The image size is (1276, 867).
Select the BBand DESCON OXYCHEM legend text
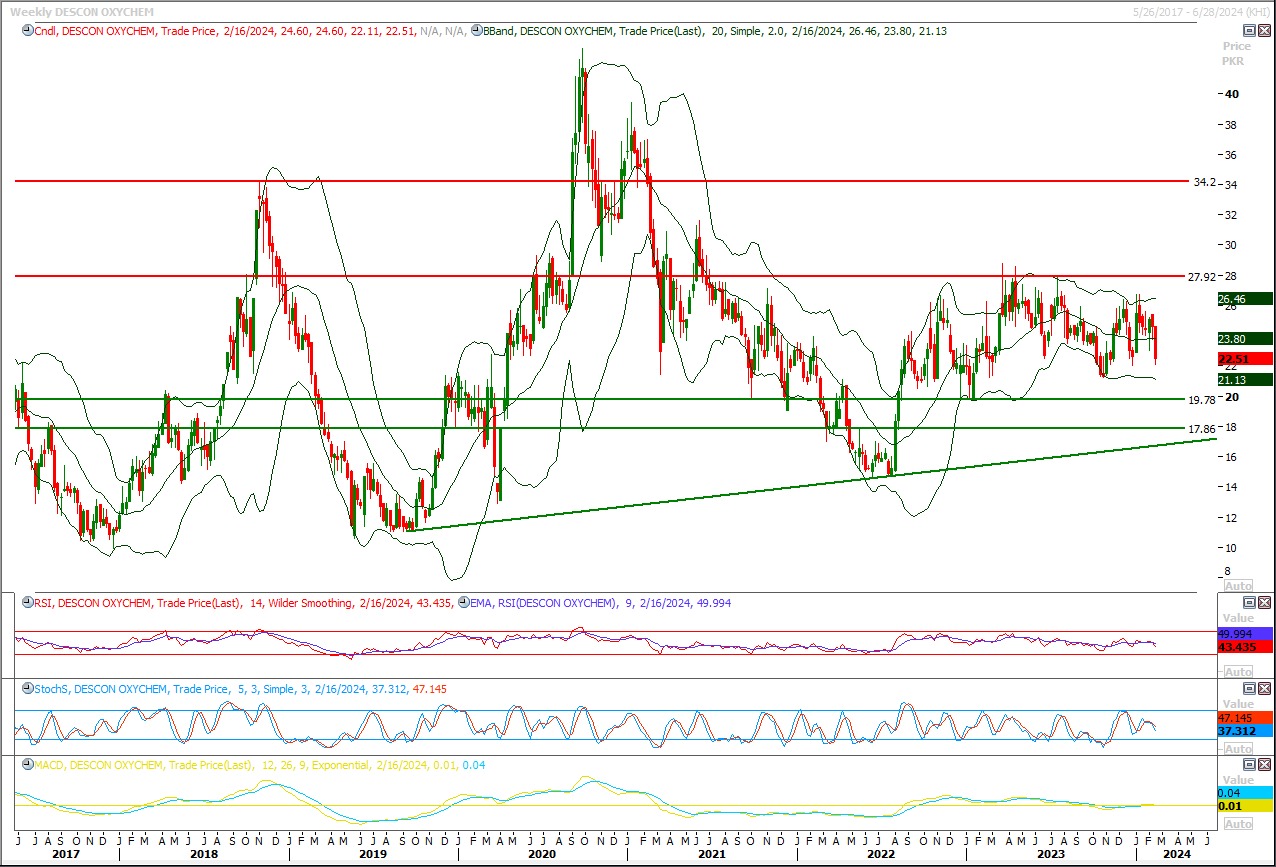click(x=715, y=31)
